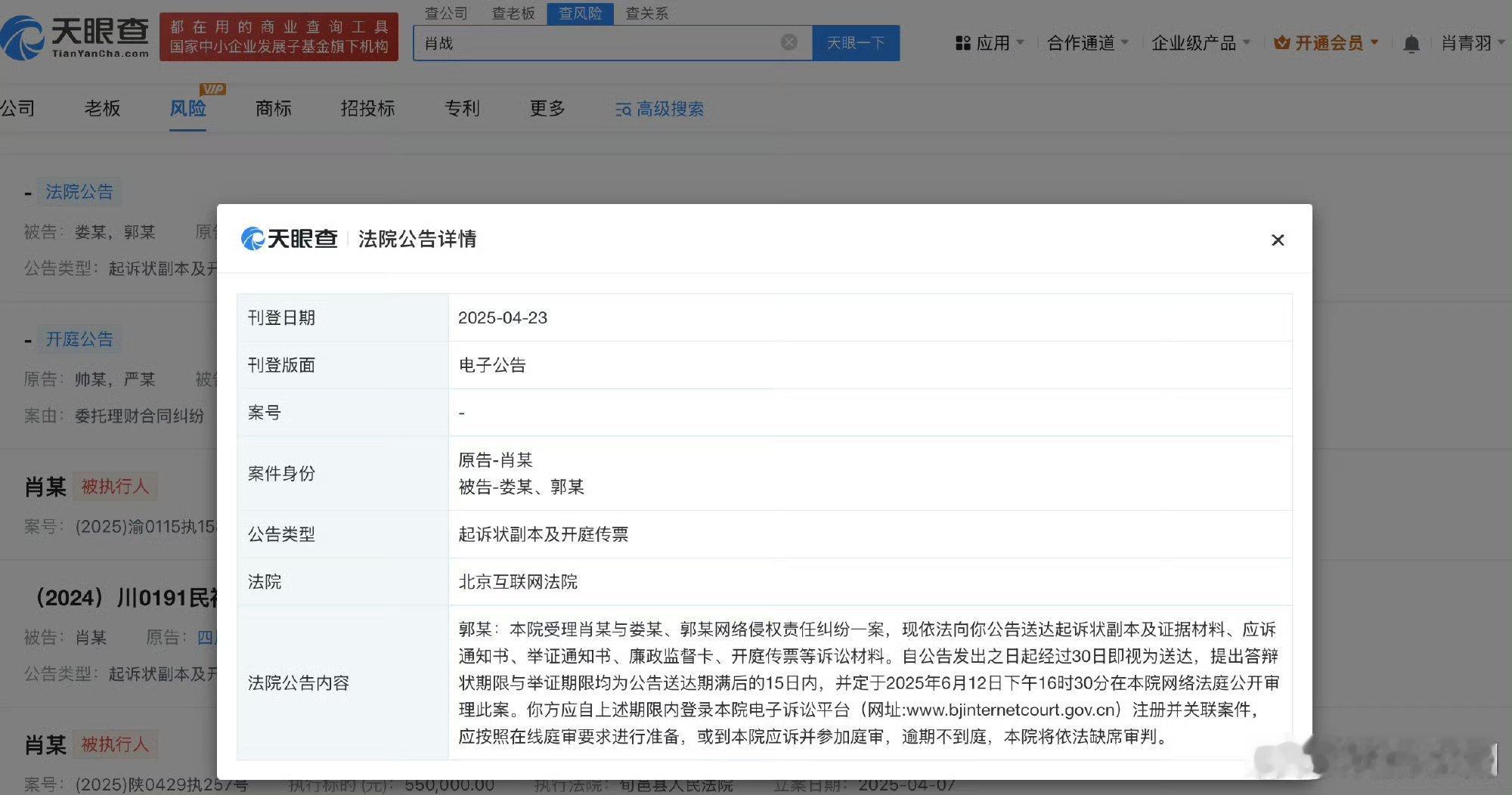Expand the 合作通道 dropdown
The height and width of the screenshot is (795, 1512).
[x=1087, y=43]
